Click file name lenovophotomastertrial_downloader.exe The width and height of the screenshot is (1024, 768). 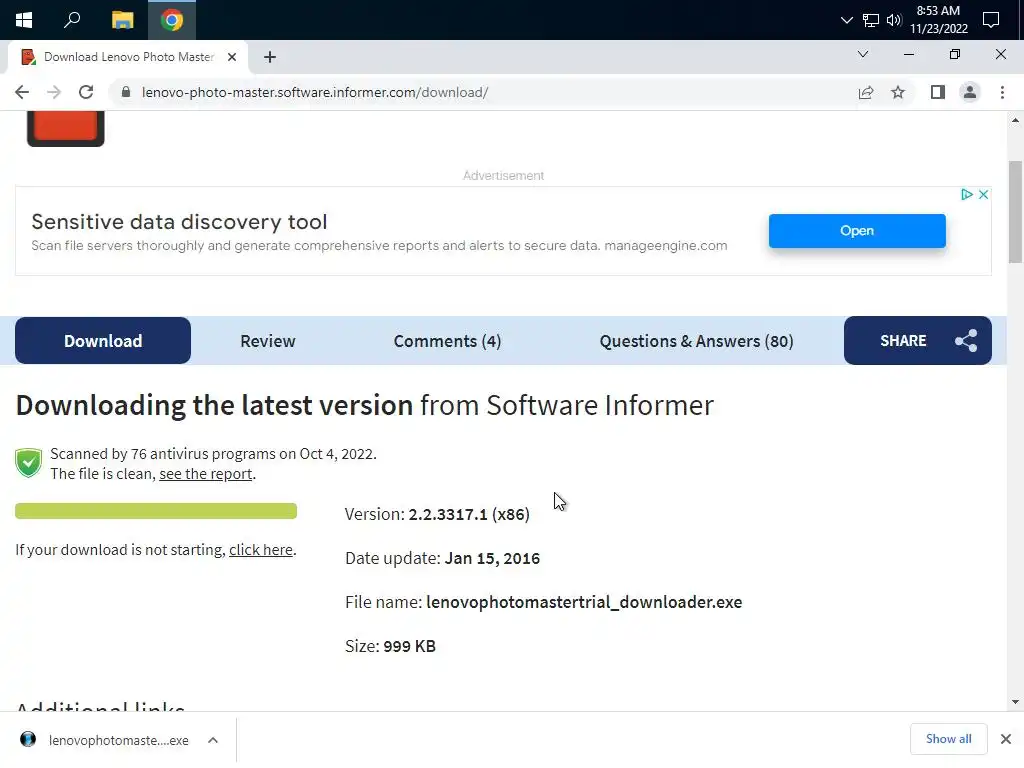click(584, 602)
